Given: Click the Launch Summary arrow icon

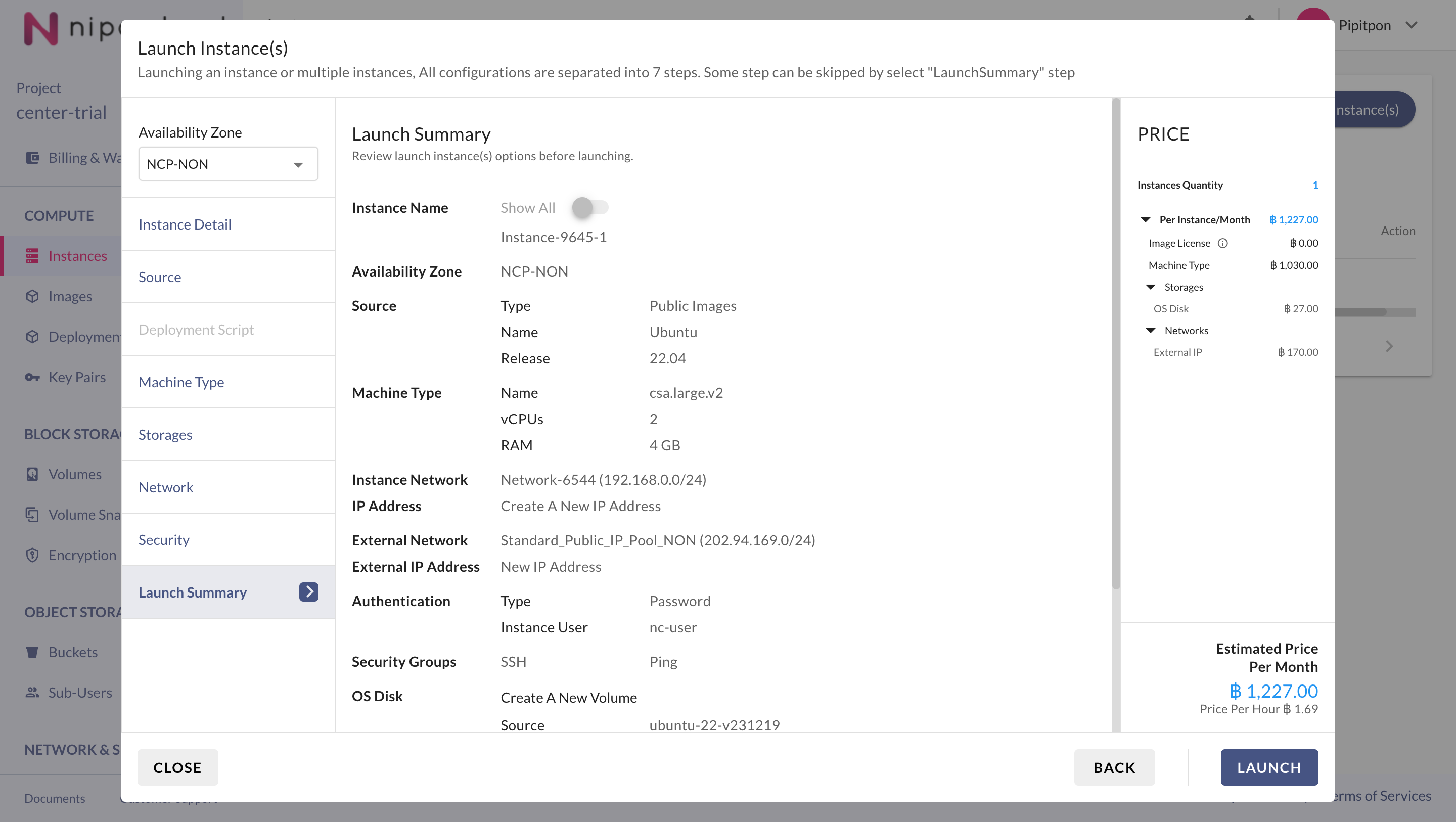Looking at the screenshot, I should [308, 592].
